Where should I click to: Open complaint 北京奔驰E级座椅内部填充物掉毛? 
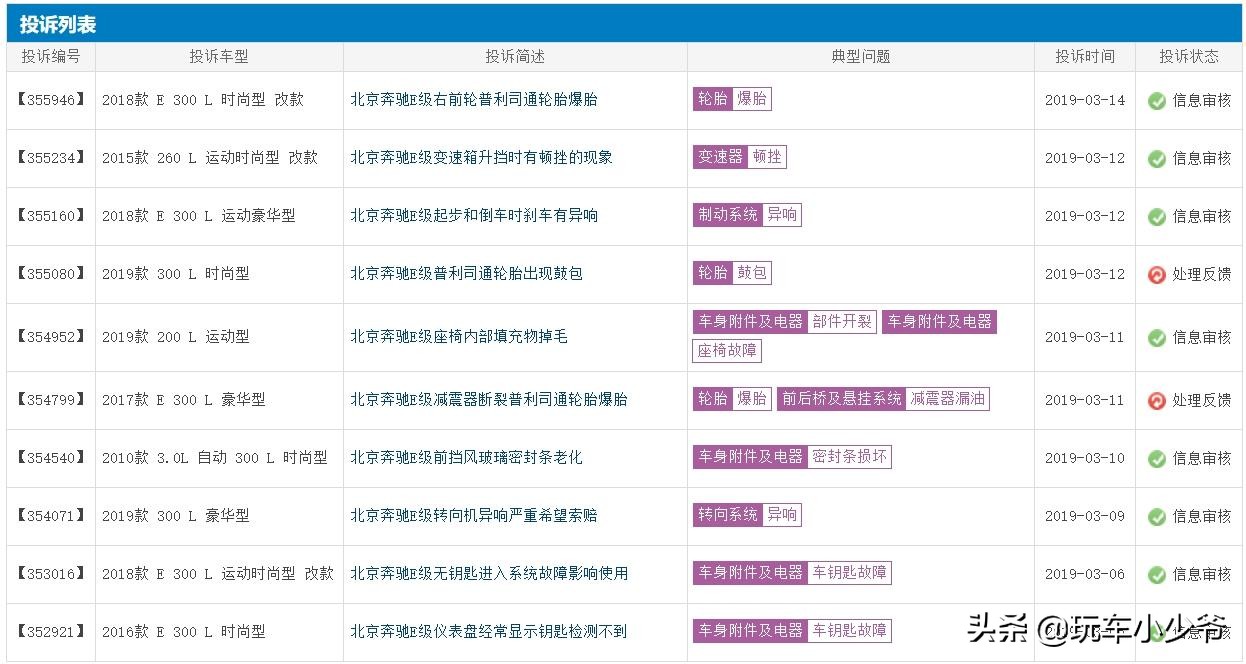coord(459,337)
